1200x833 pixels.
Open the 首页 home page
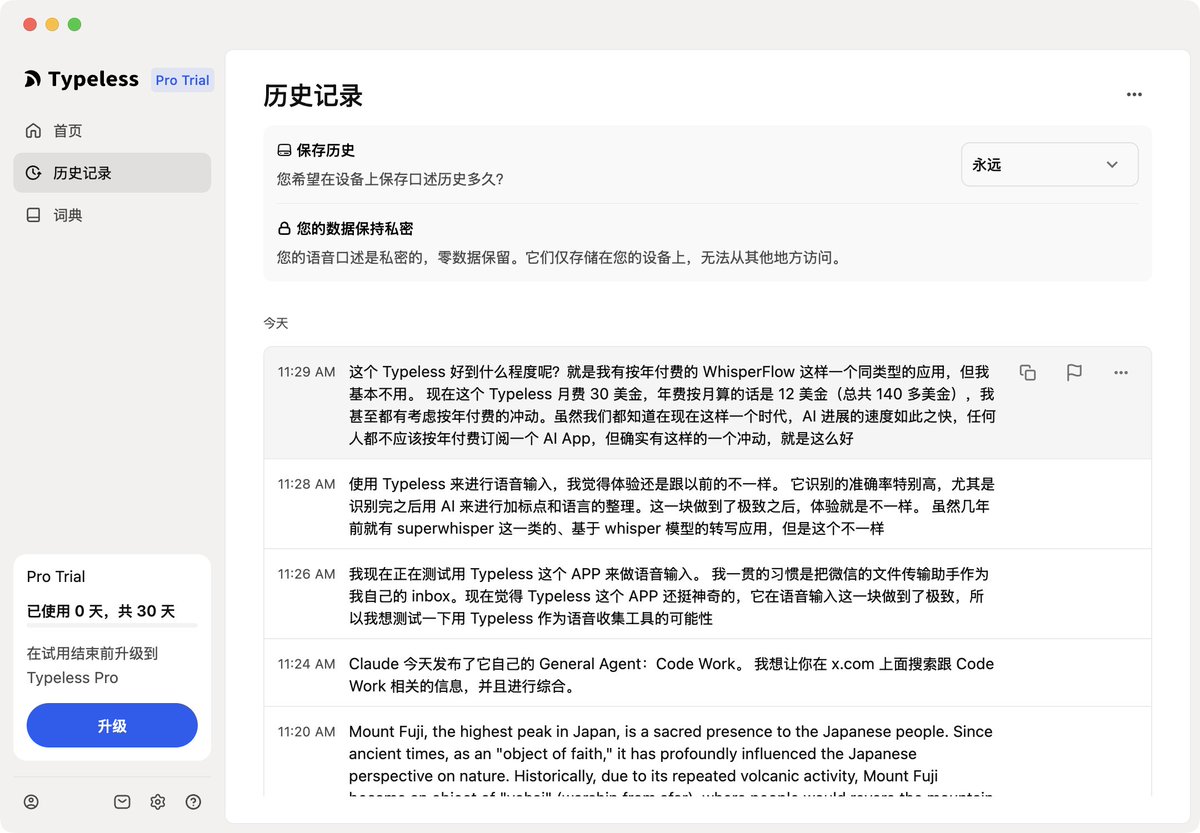pos(112,131)
